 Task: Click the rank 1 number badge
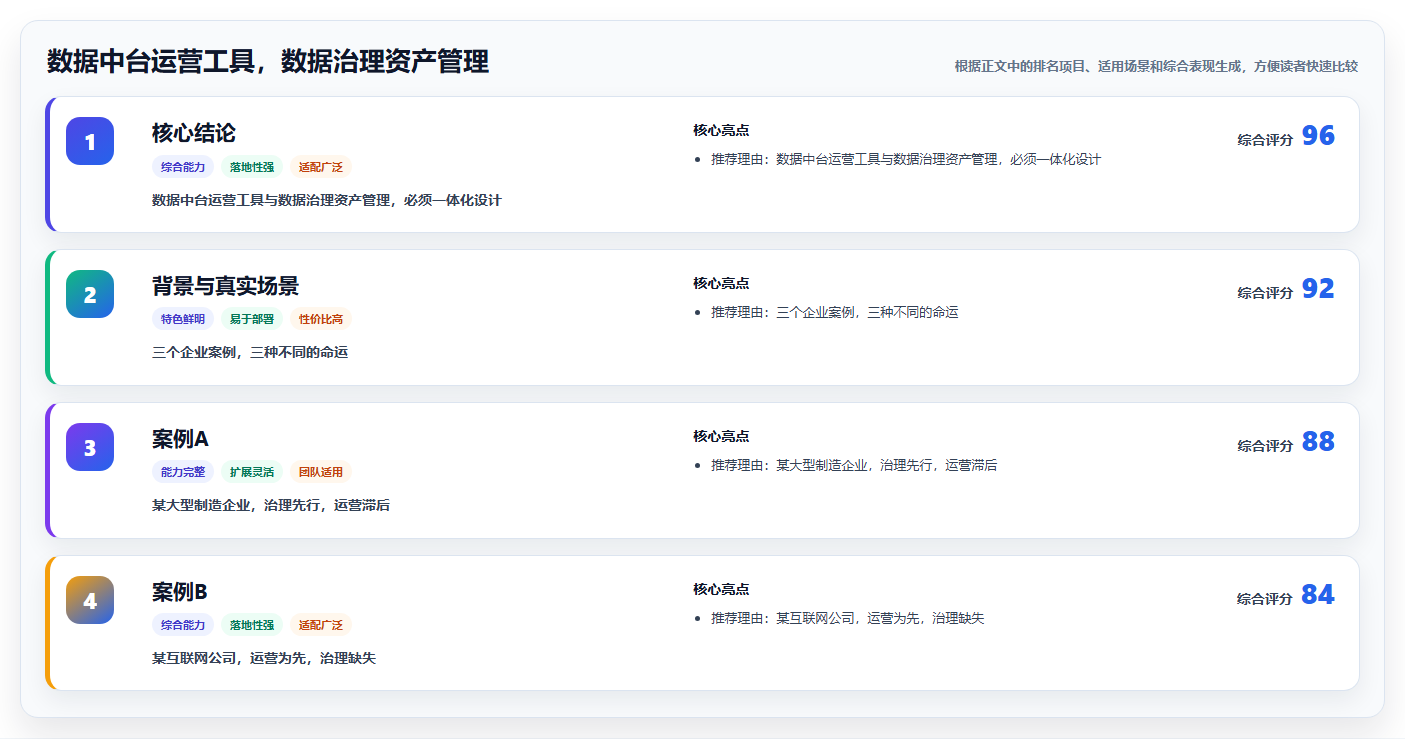click(90, 141)
